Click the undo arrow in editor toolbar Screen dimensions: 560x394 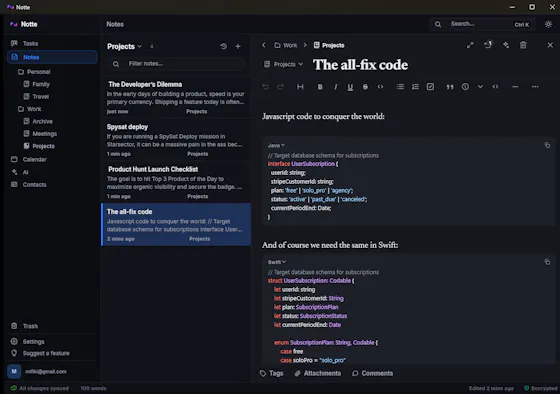tap(265, 87)
